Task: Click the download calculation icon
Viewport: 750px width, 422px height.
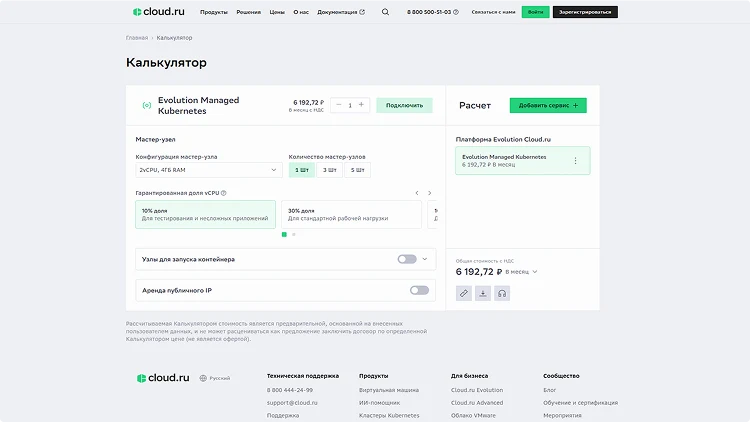Action: click(x=483, y=293)
